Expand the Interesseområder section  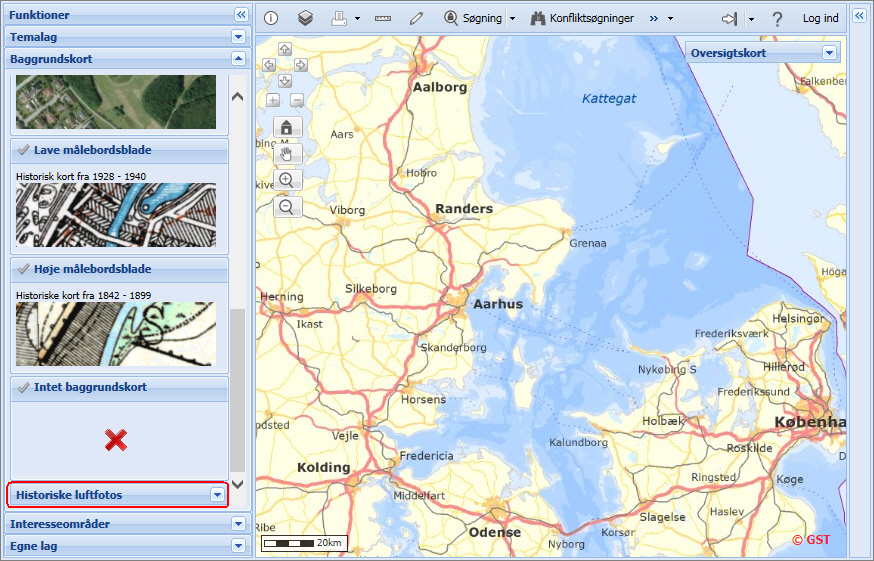tap(239, 524)
